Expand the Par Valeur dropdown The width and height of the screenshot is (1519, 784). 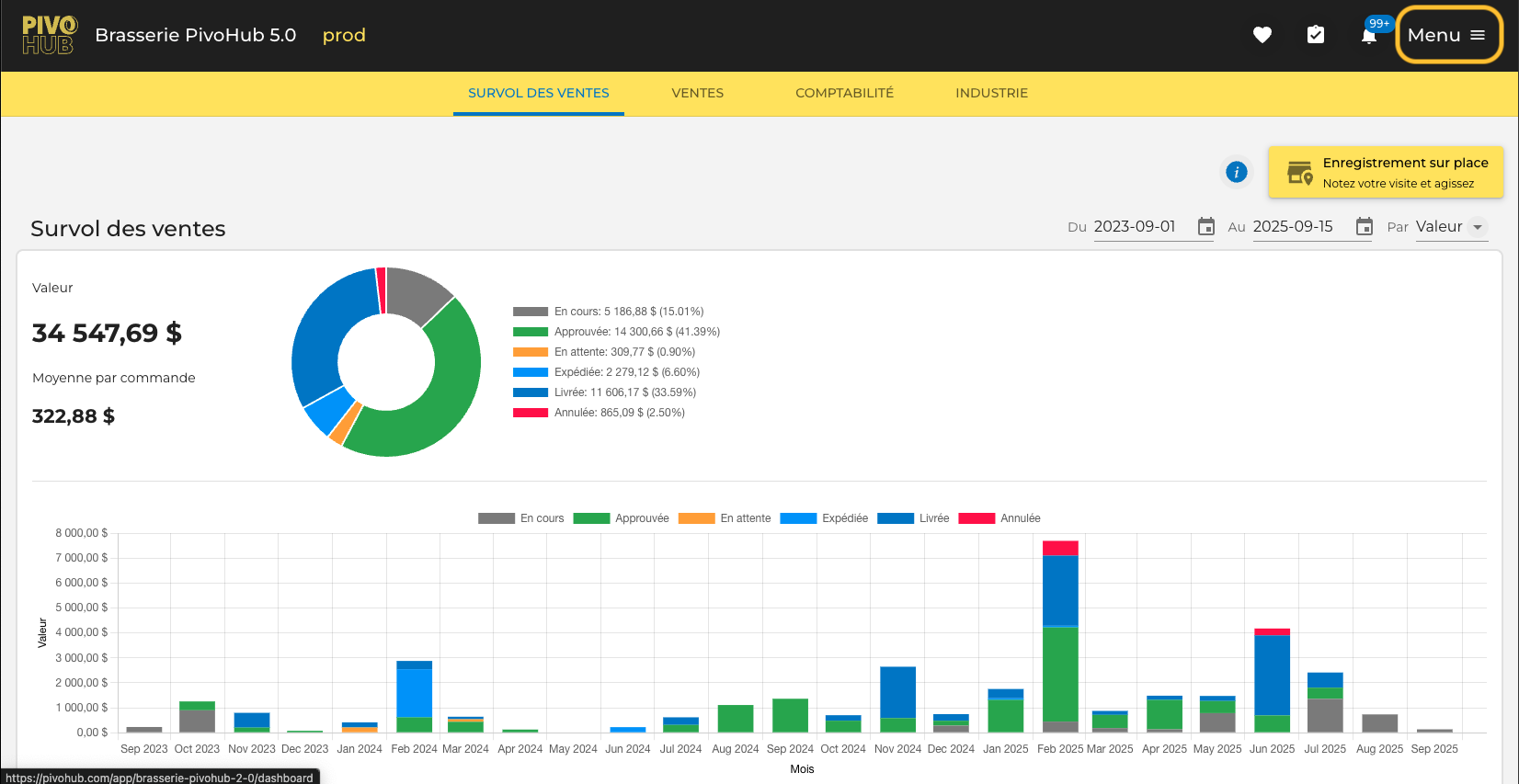click(x=1451, y=227)
